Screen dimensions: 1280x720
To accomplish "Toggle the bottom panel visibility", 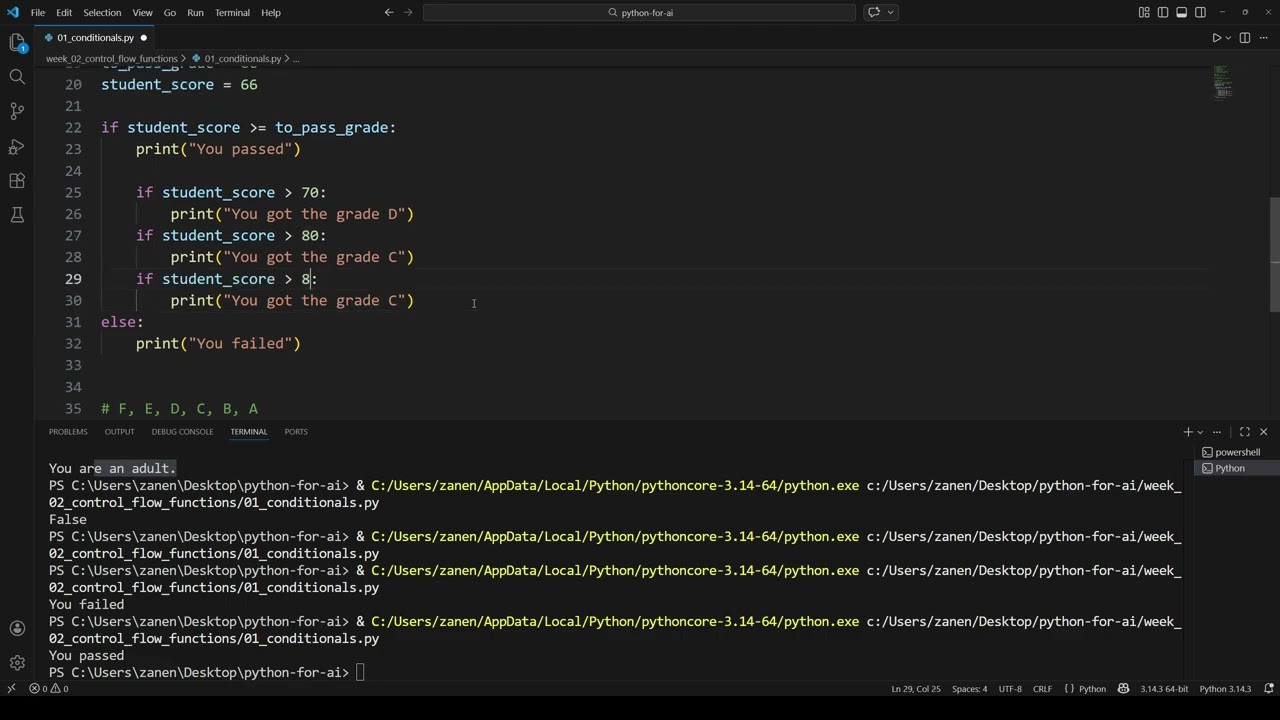I will click(x=1181, y=12).
